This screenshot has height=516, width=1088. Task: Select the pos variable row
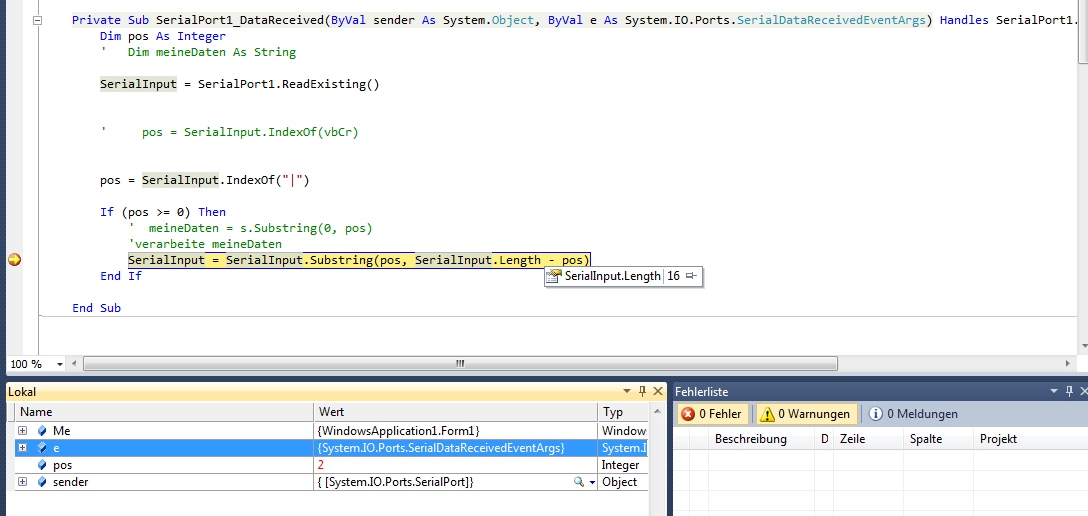coord(332,465)
